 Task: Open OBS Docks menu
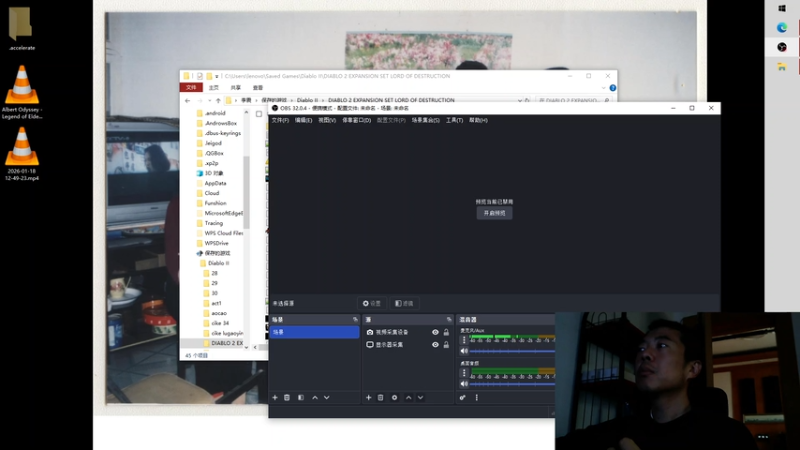pyautogui.click(x=356, y=120)
